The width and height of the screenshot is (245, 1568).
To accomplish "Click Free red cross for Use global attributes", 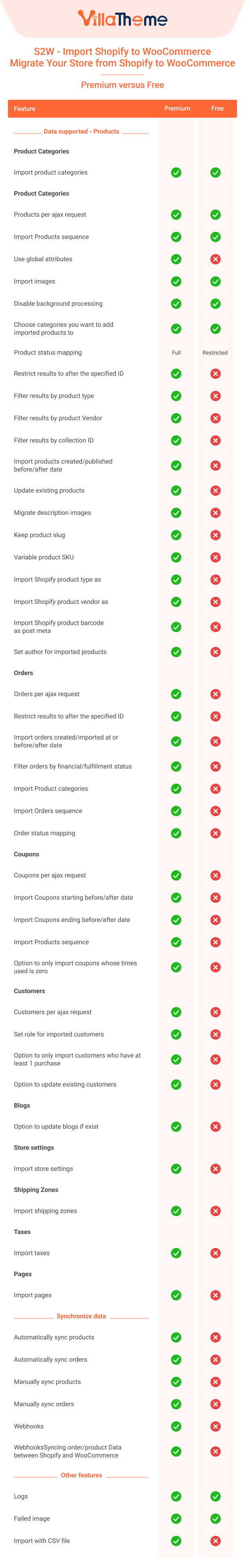I will tap(215, 259).
